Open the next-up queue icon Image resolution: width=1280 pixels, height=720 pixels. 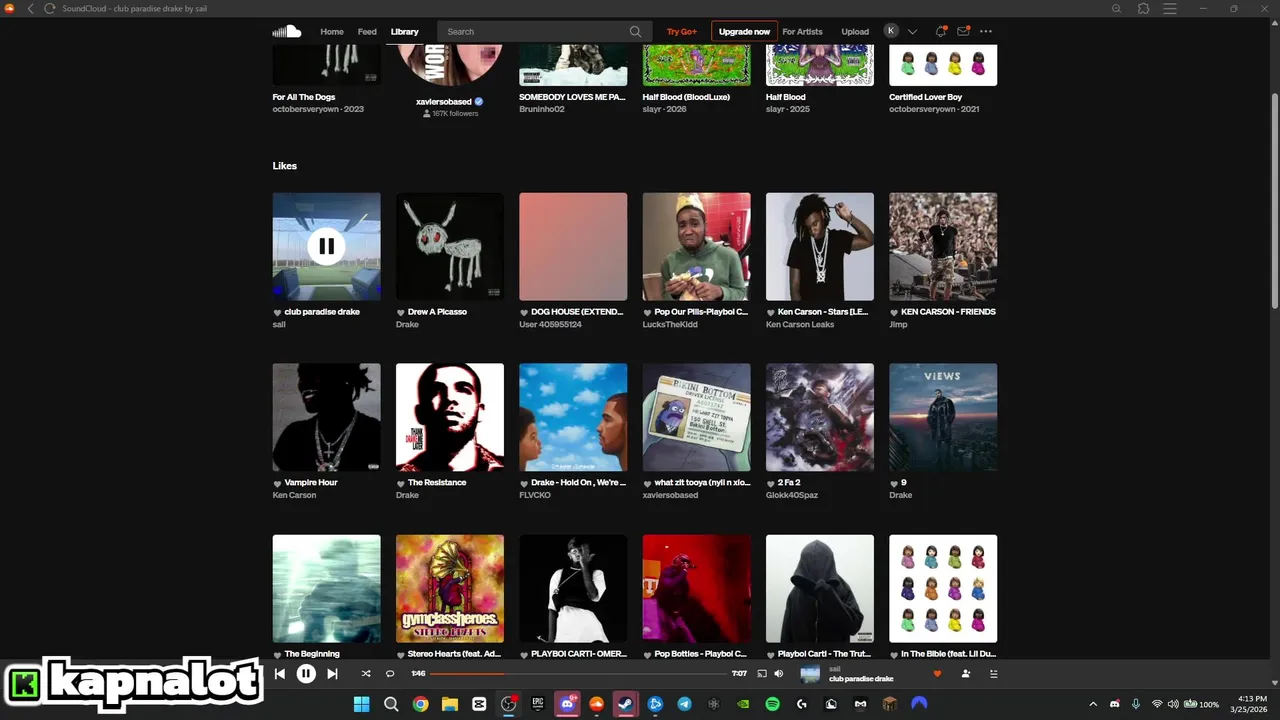(993, 674)
